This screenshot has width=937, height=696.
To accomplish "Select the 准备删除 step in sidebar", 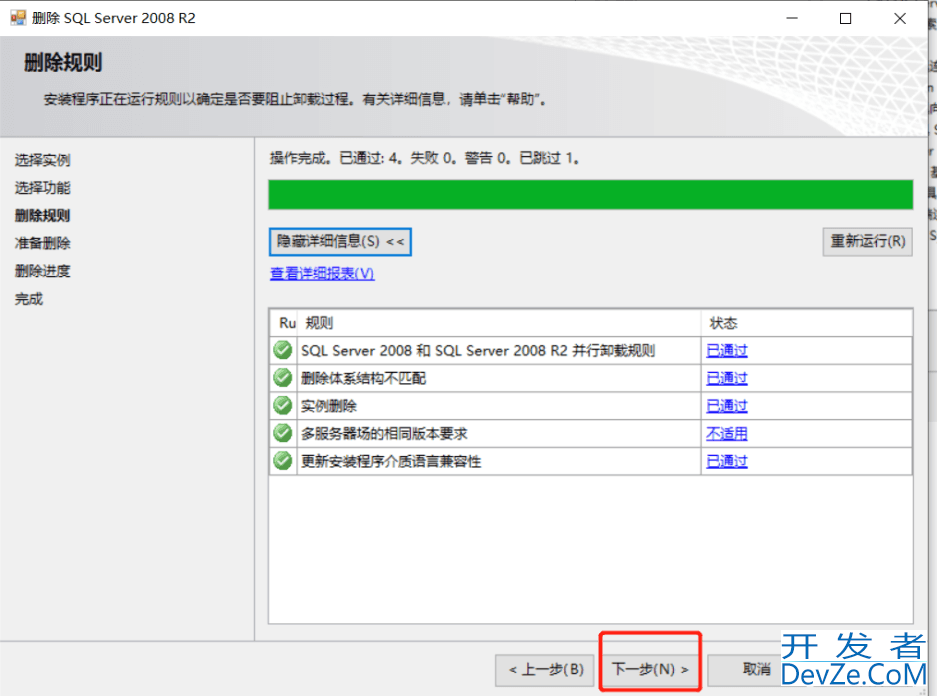I will coord(42,243).
